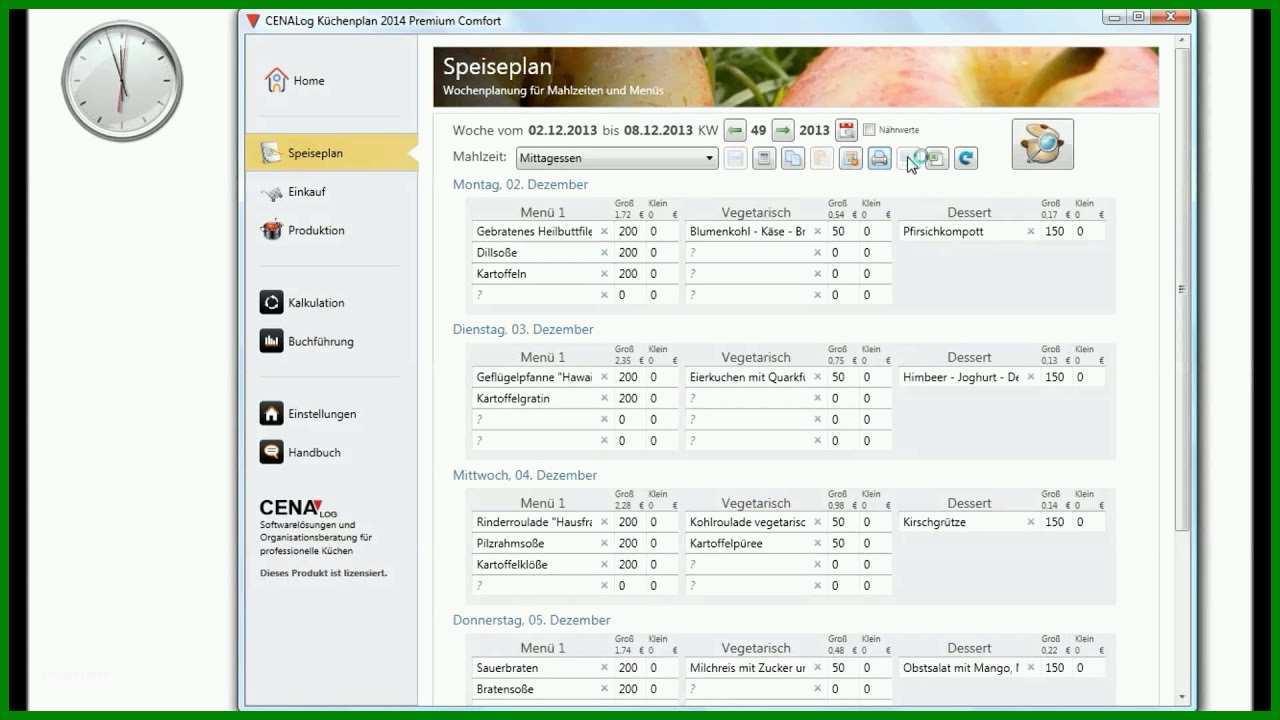This screenshot has width=1280, height=720.
Task: Click the heading Mittwoch, 04. Dezember
Action: click(525, 476)
